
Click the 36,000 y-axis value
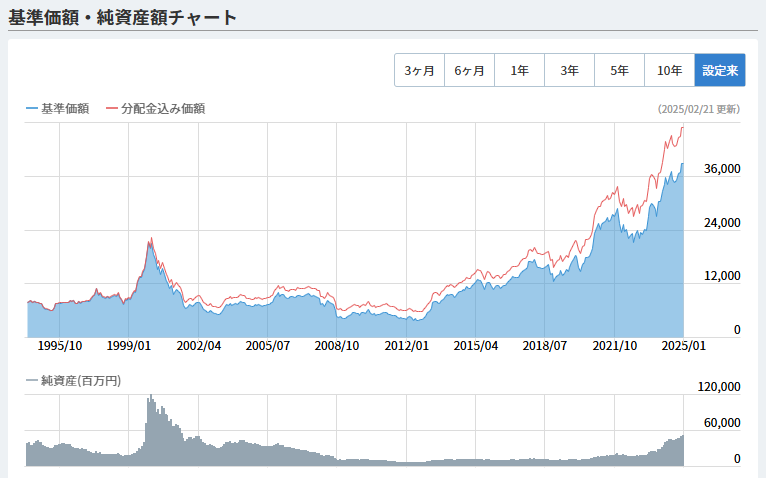coord(722,169)
